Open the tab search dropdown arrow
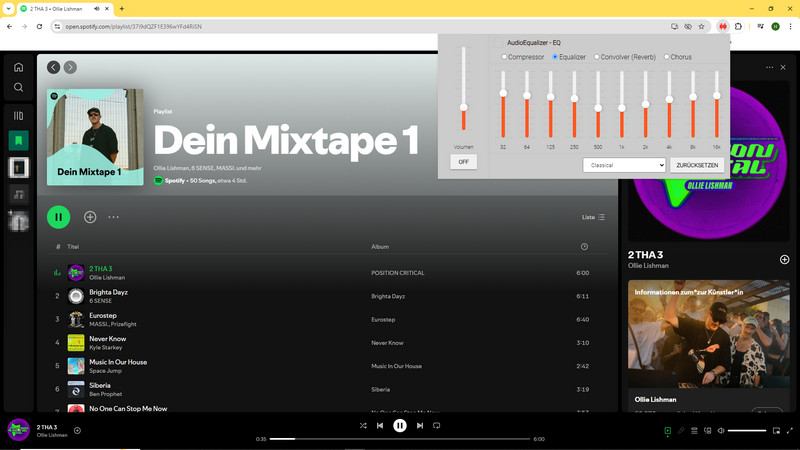 [8, 9]
